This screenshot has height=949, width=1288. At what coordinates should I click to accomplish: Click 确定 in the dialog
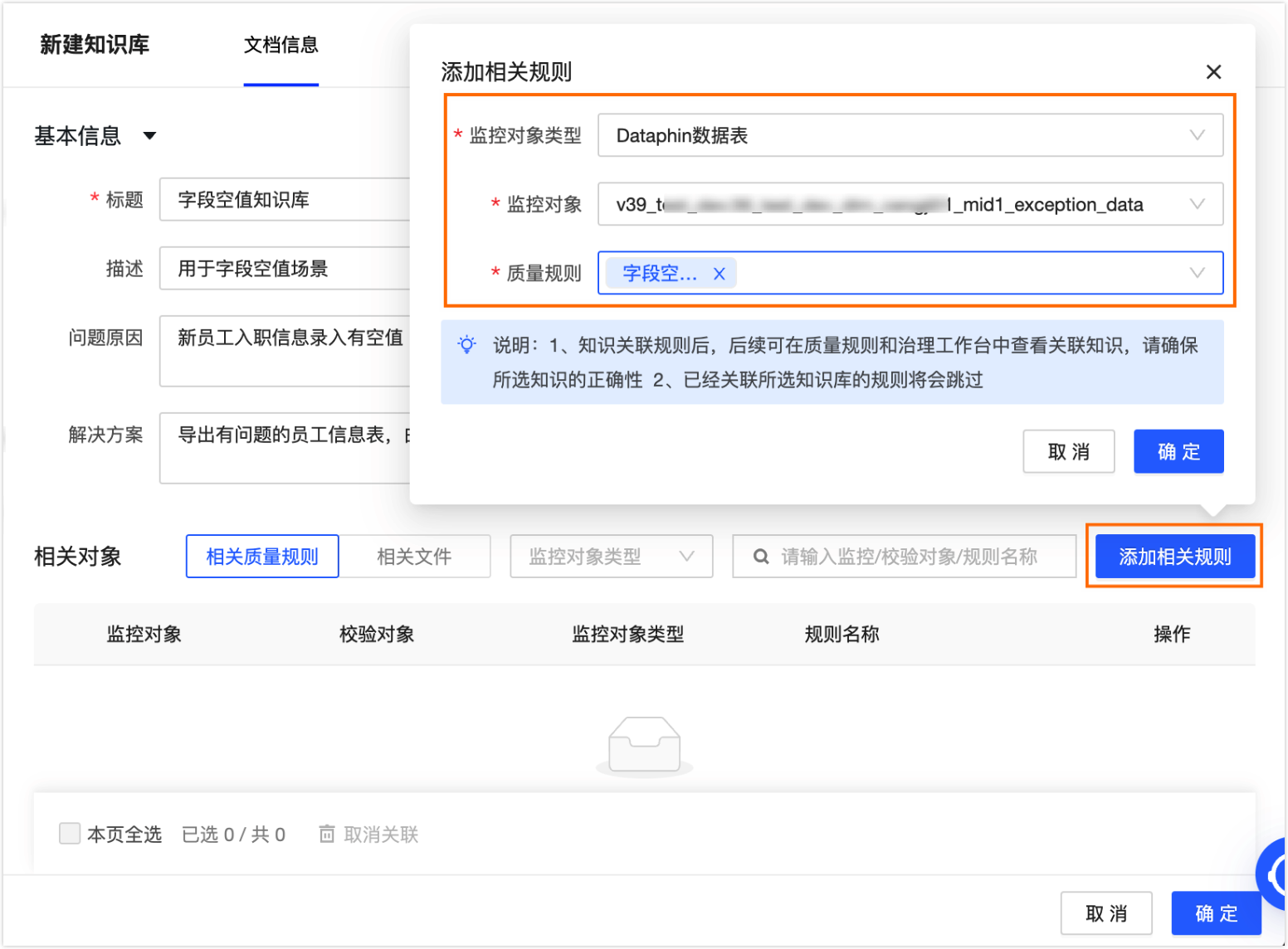pos(1178,451)
